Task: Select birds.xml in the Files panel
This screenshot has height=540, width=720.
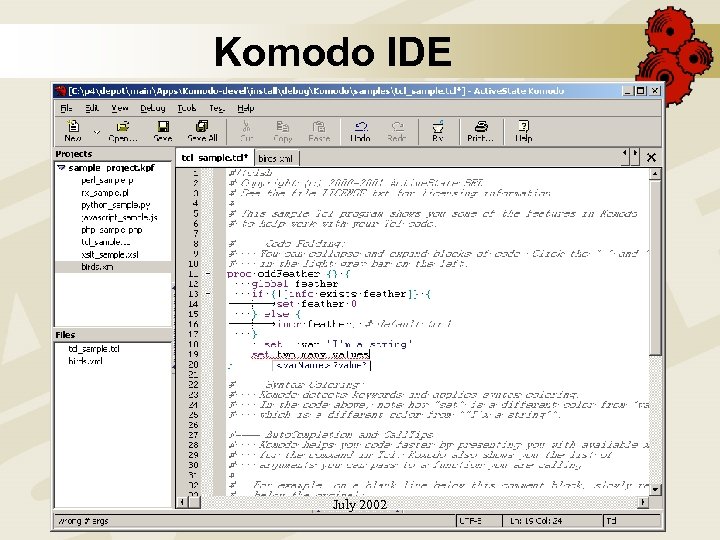Action: [85, 361]
